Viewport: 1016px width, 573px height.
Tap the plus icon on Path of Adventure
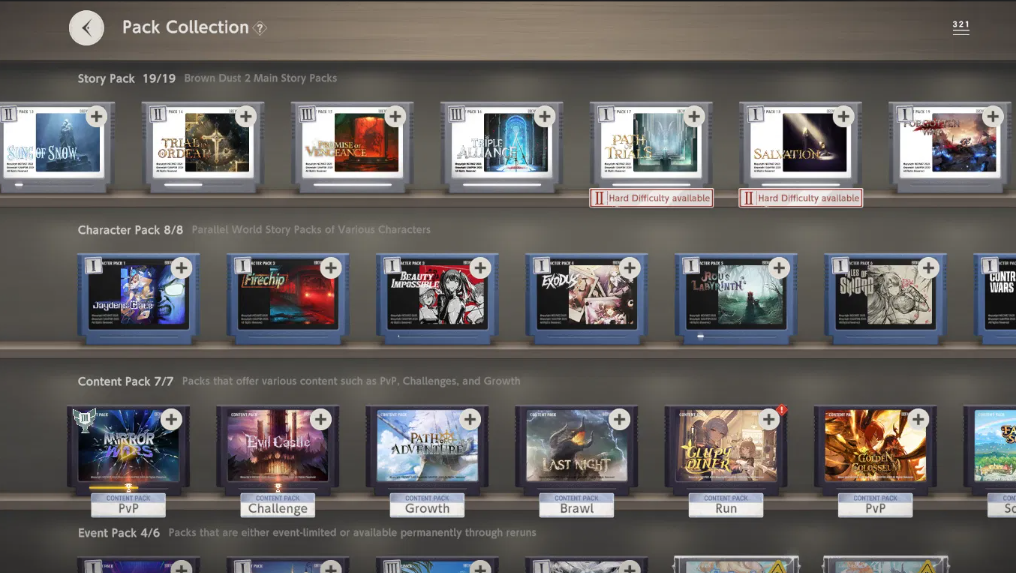470,419
